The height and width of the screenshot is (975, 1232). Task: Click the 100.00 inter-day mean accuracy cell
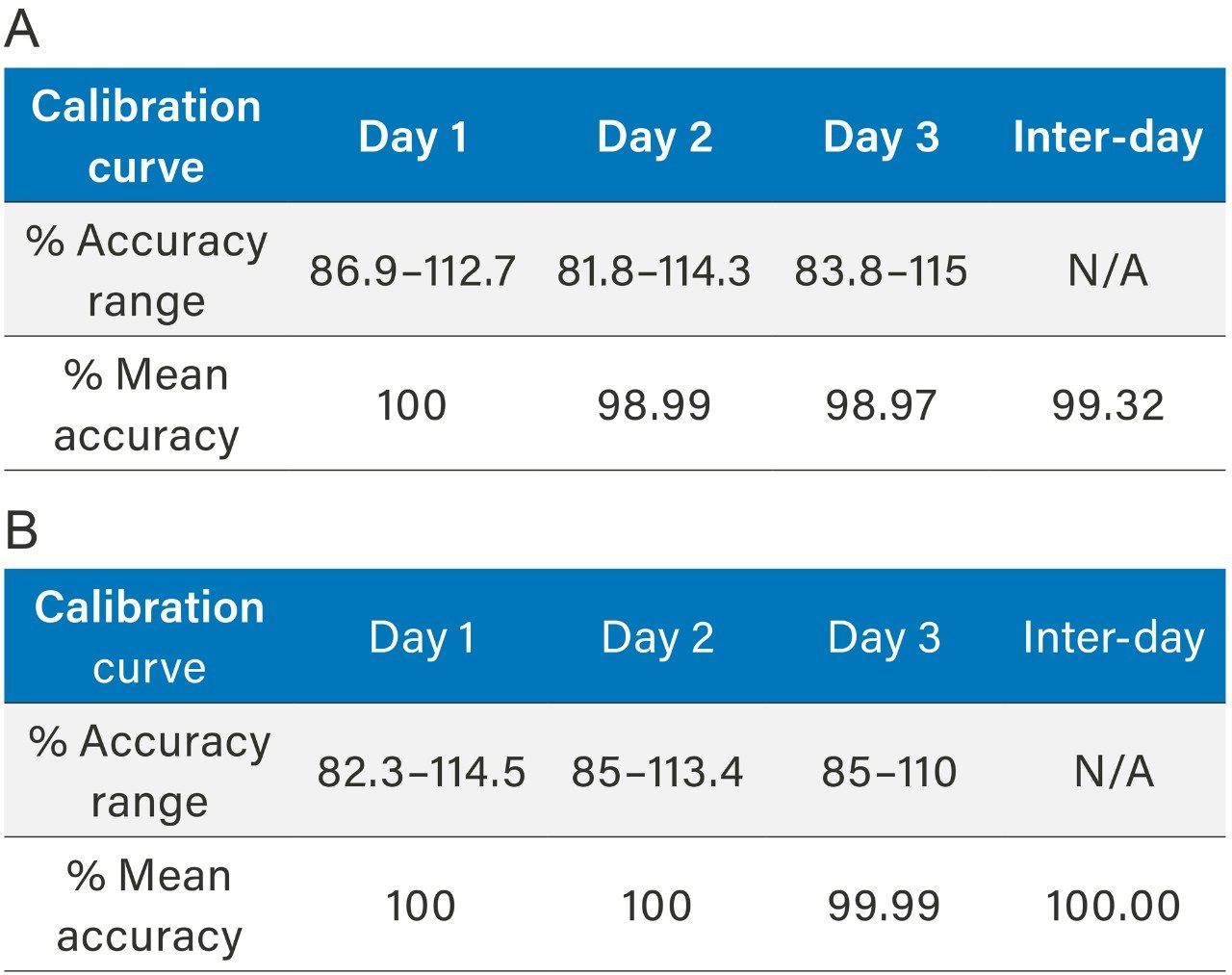pos(1113,906)
